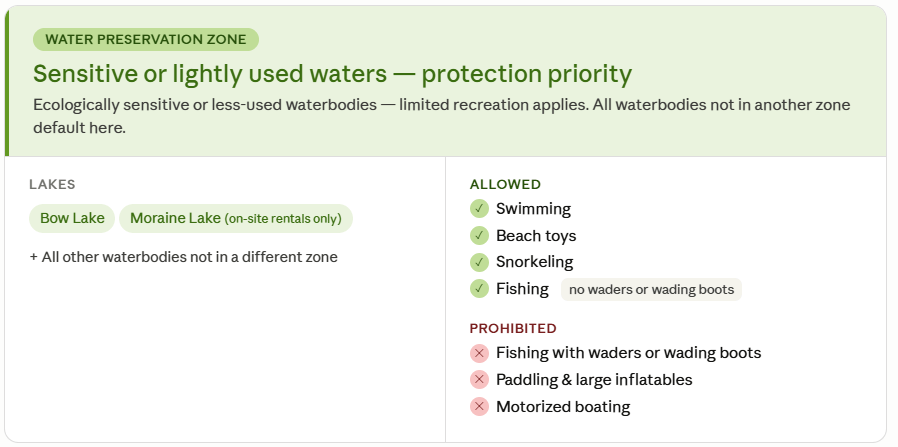
Task: Click the Motorized boating text
Action: click(x=563, y=407)
